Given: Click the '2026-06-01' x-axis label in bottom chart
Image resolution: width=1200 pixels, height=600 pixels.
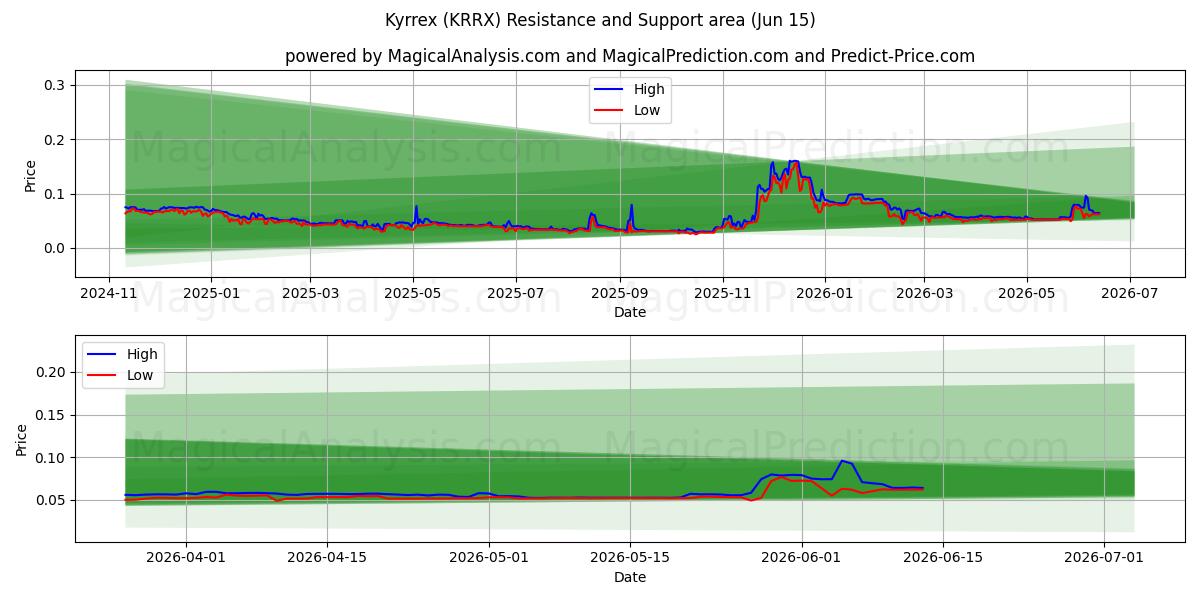Looking at the screenshot, I should (x=802, y=559).
